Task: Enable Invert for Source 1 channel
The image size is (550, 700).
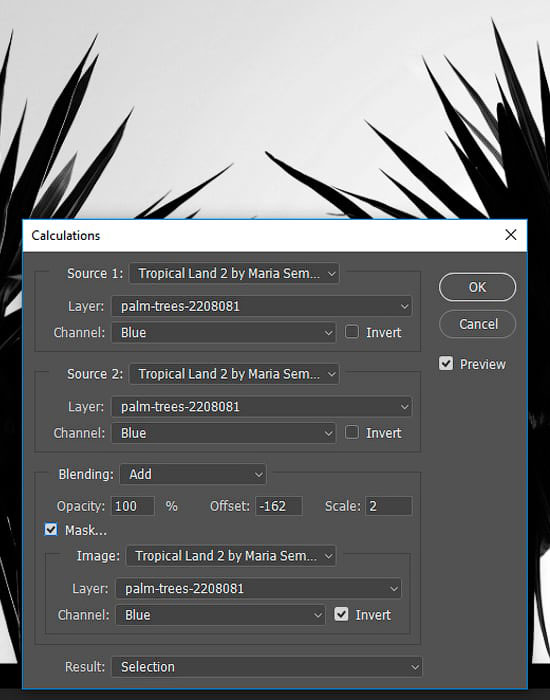Action: (x=352, y=332)
